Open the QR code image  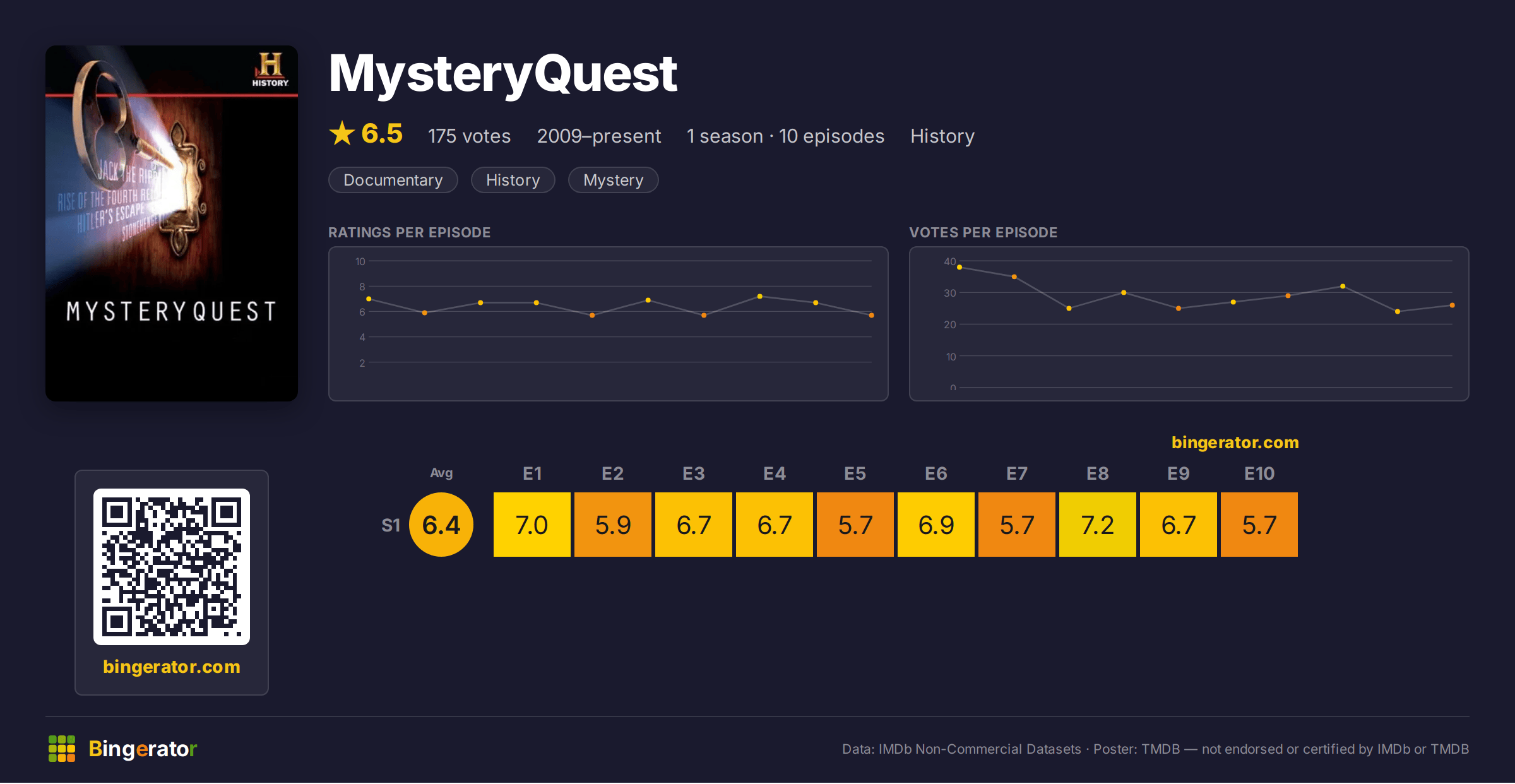coord(172,566)
